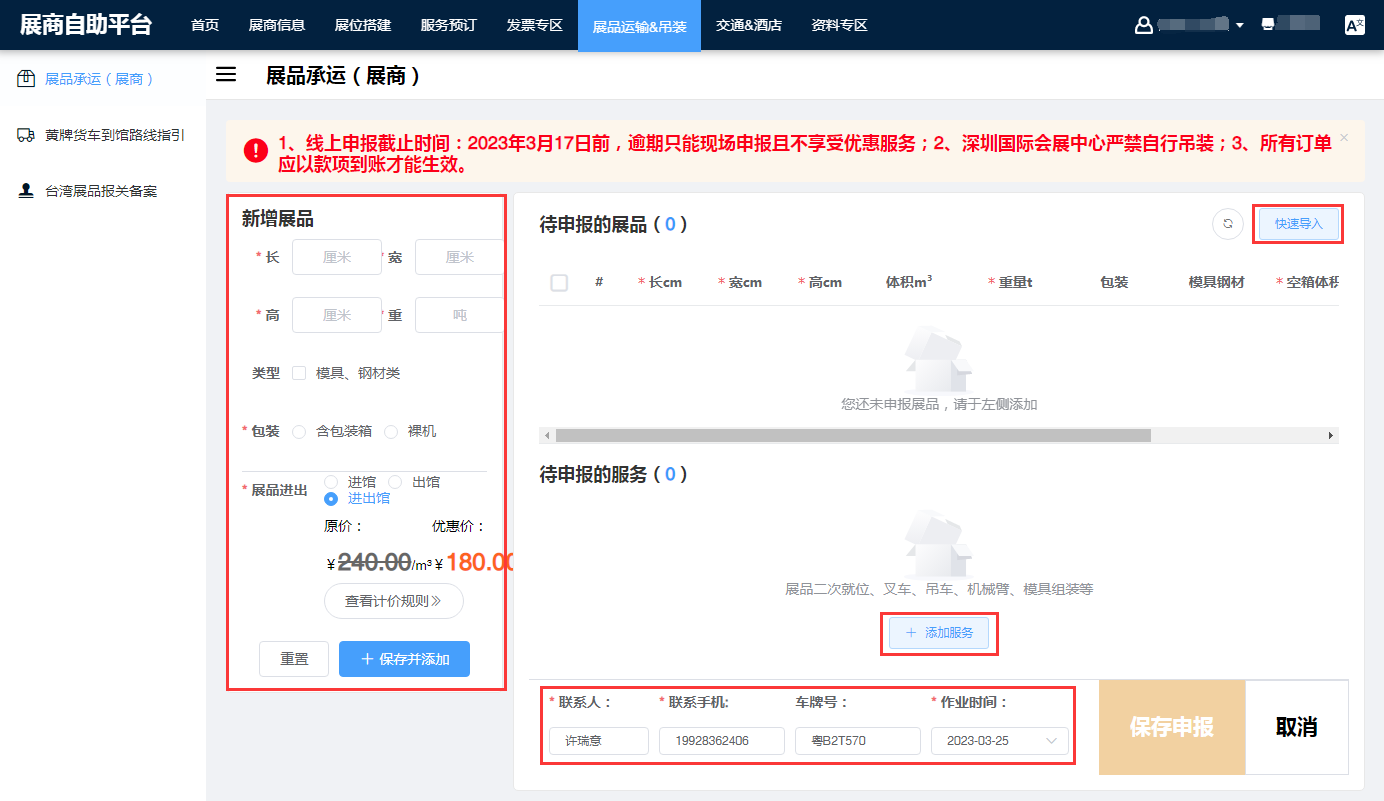The width and height of the screenshot is (1384, 801).
Task: Click the horizontal scrollbar under the exhibits table
Action: pos(852,436)
